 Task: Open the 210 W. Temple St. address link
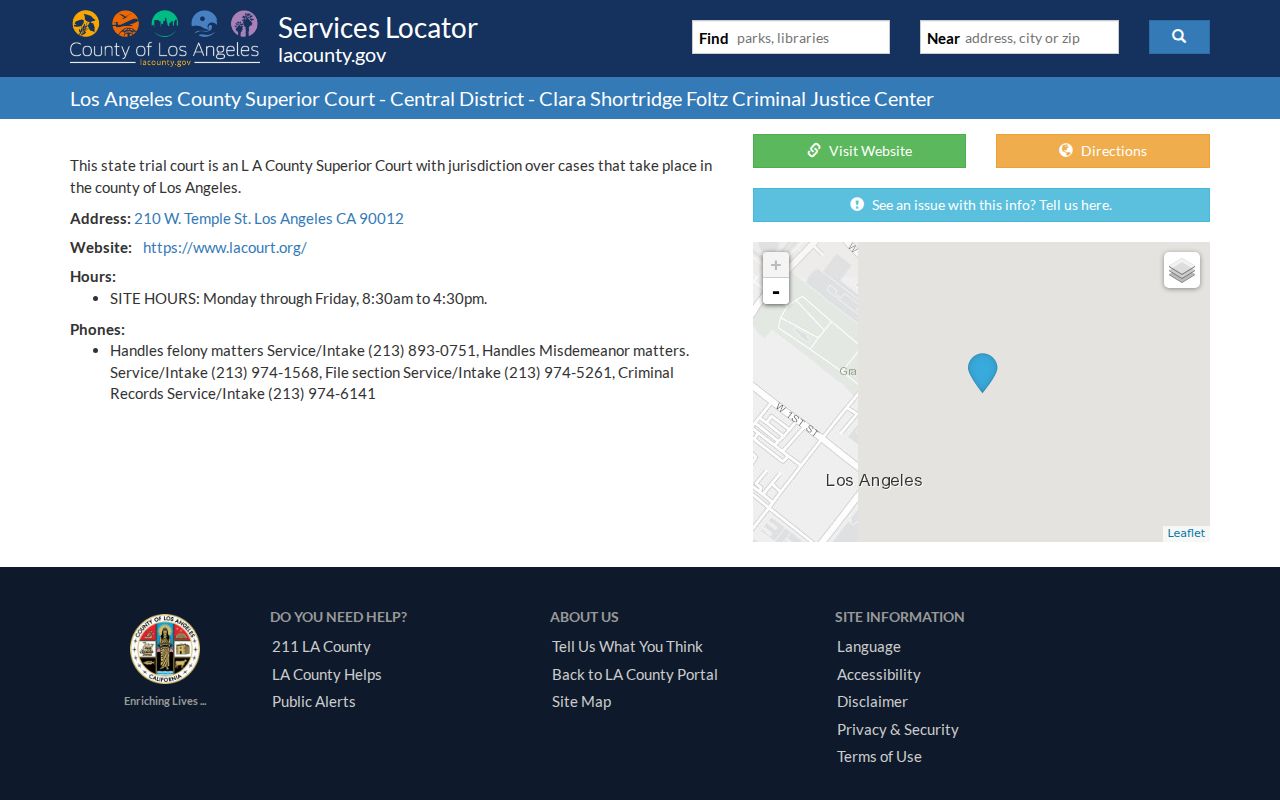(x=269, y=218)
